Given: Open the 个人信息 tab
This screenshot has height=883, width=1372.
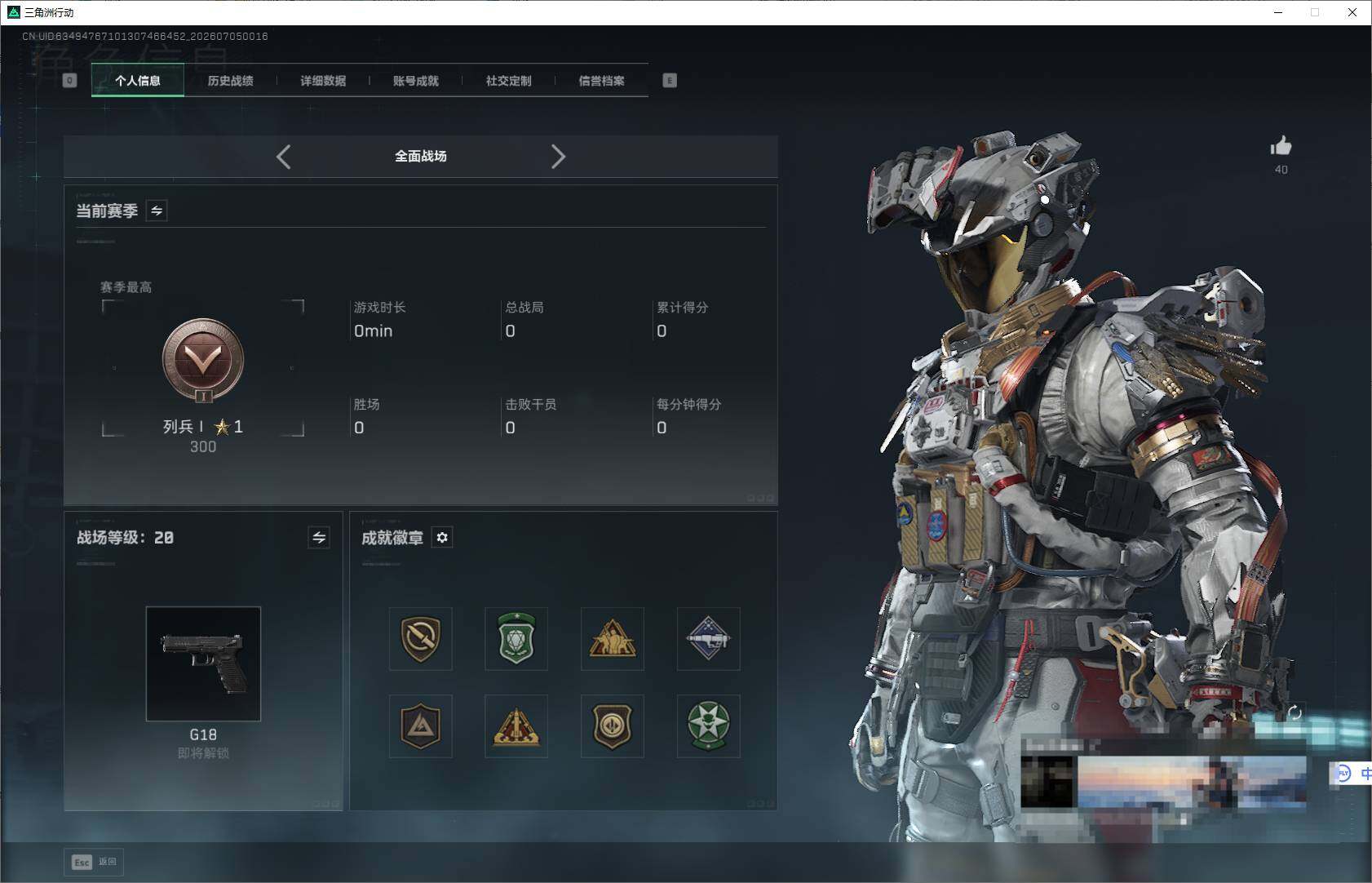Looking at the screenshot, I should (137, 81).
